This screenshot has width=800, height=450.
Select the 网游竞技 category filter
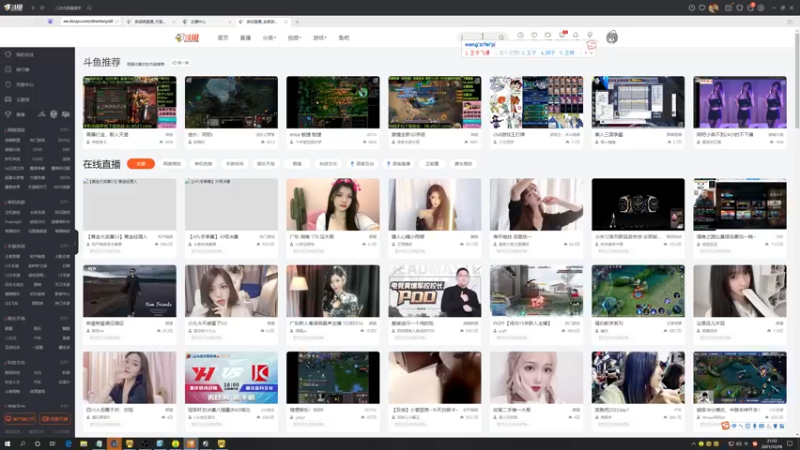(x=172, y=164)
